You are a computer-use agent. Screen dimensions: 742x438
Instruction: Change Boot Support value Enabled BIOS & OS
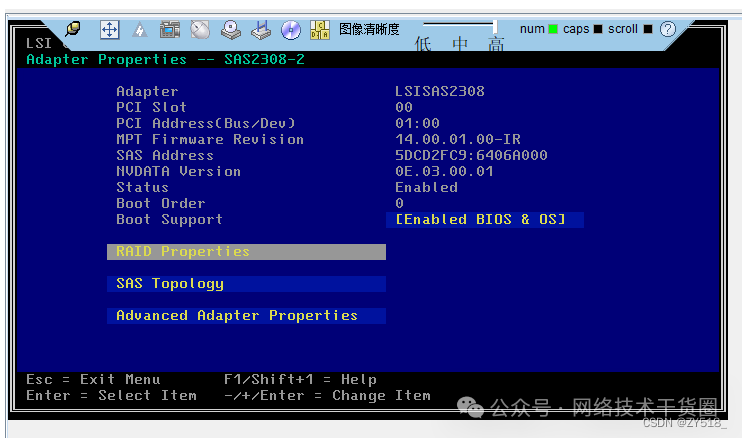click(485, 219)
